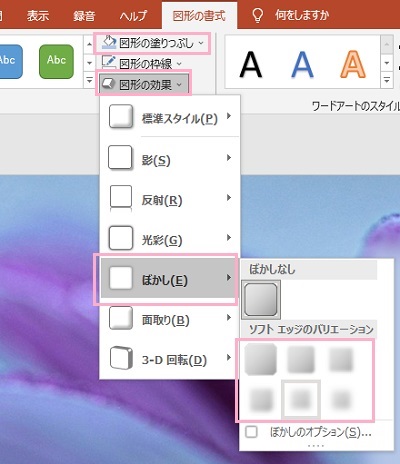Choose the first soft edge variation in top row

coord(261,359)
